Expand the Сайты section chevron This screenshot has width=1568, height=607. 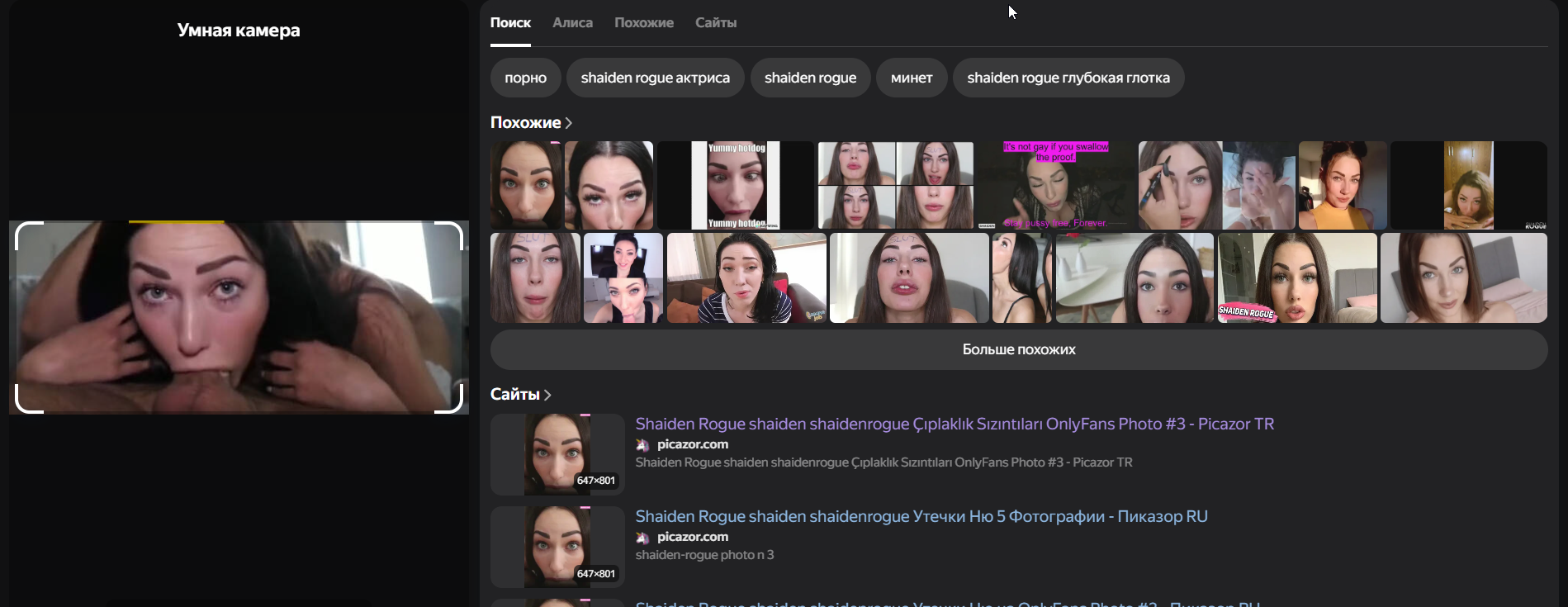pyautogui.click(x=547, y=395)
